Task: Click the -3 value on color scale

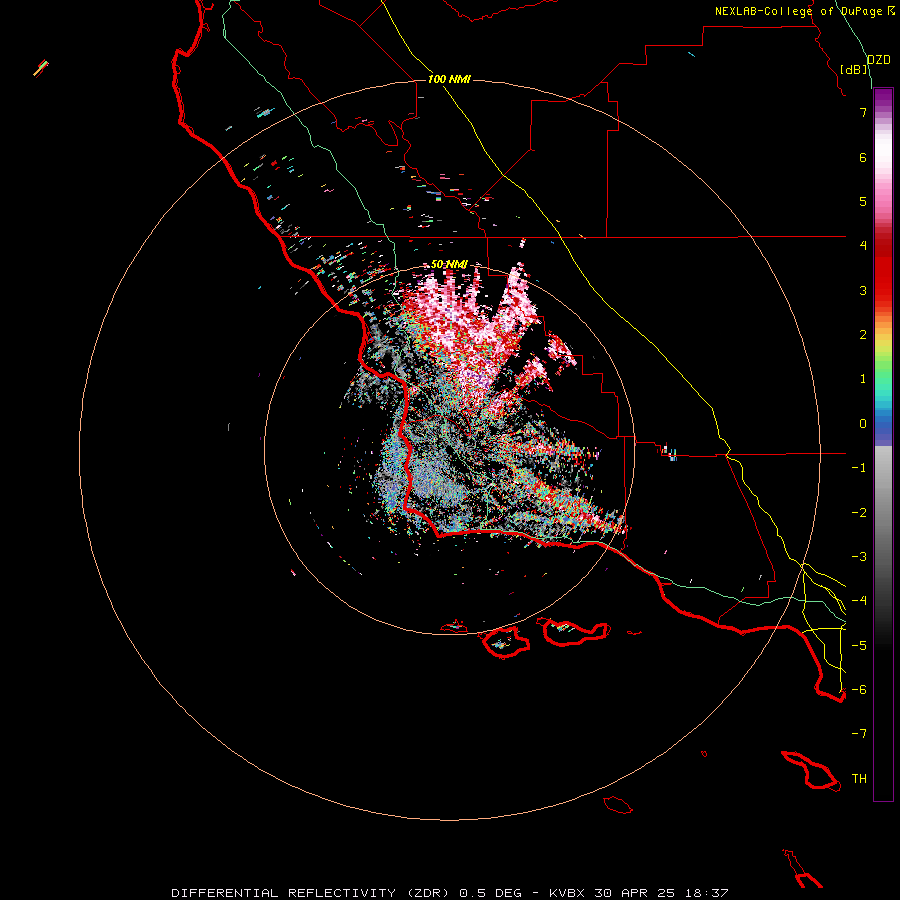Action: point(859,557)
